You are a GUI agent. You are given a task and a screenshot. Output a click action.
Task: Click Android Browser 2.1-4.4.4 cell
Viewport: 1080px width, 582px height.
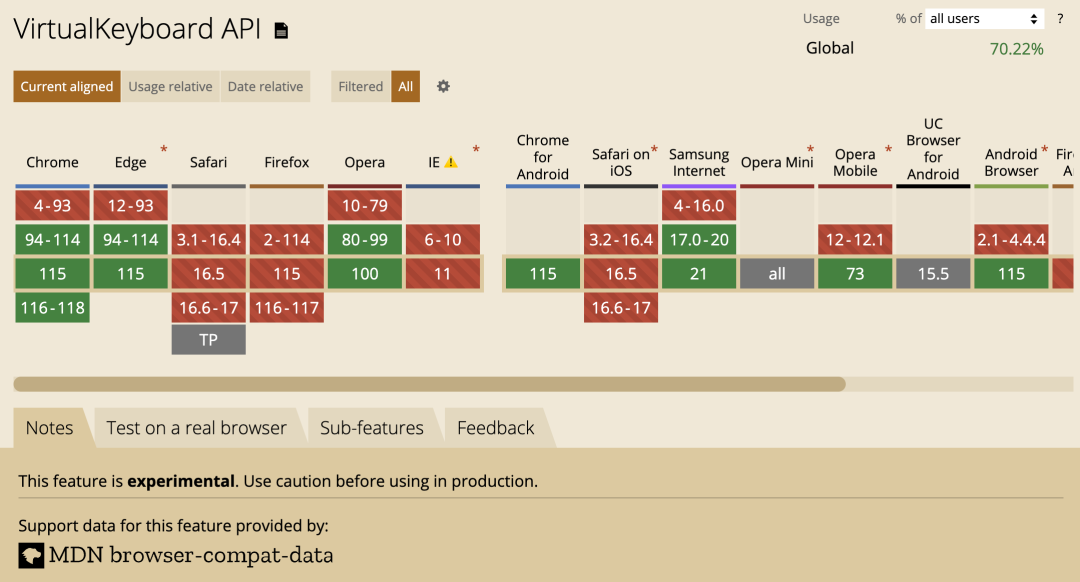1011,240
